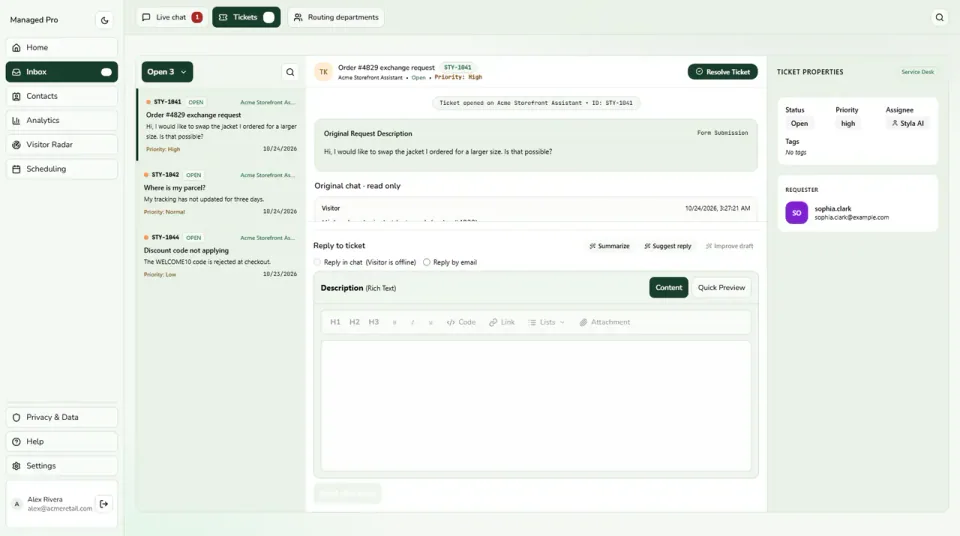The height and width of the screenshot is (536, 960).
Task: Open the Analytics section
Action: (x=62, y=120)
